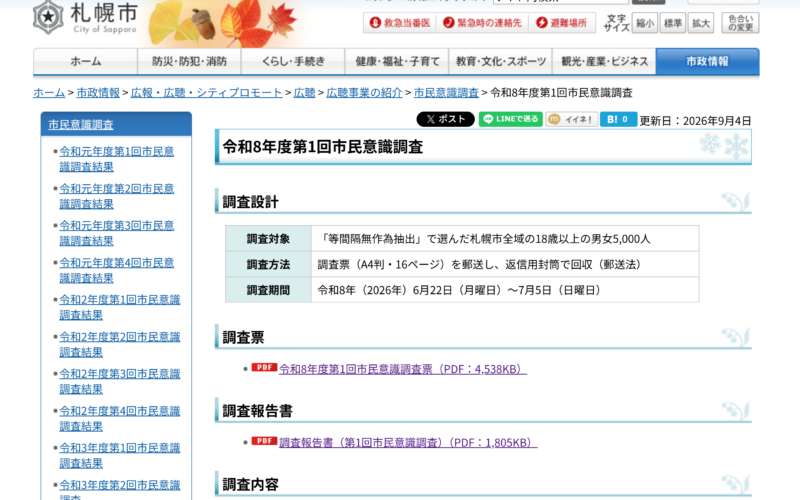Open 令和2年度第4回市民意識調査結果
This screenshot has height=500, width=800.
[119, 418]
